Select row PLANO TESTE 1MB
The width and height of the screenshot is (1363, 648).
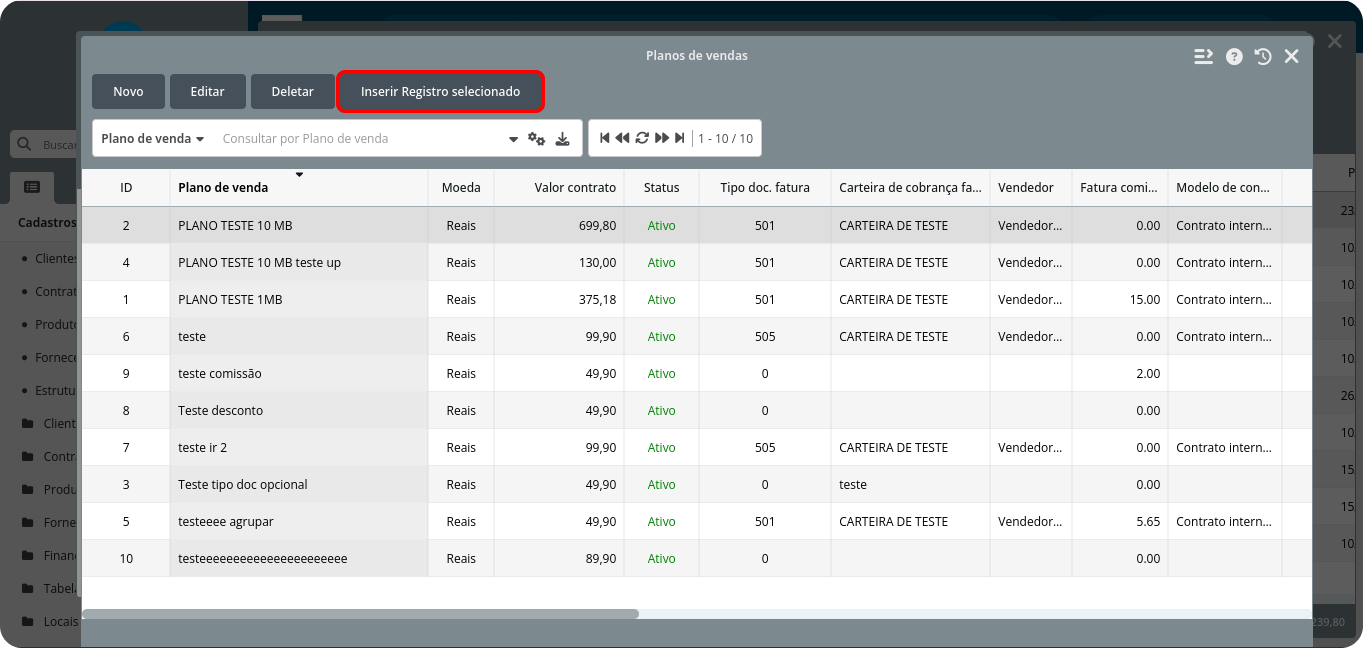click(696, 299)
